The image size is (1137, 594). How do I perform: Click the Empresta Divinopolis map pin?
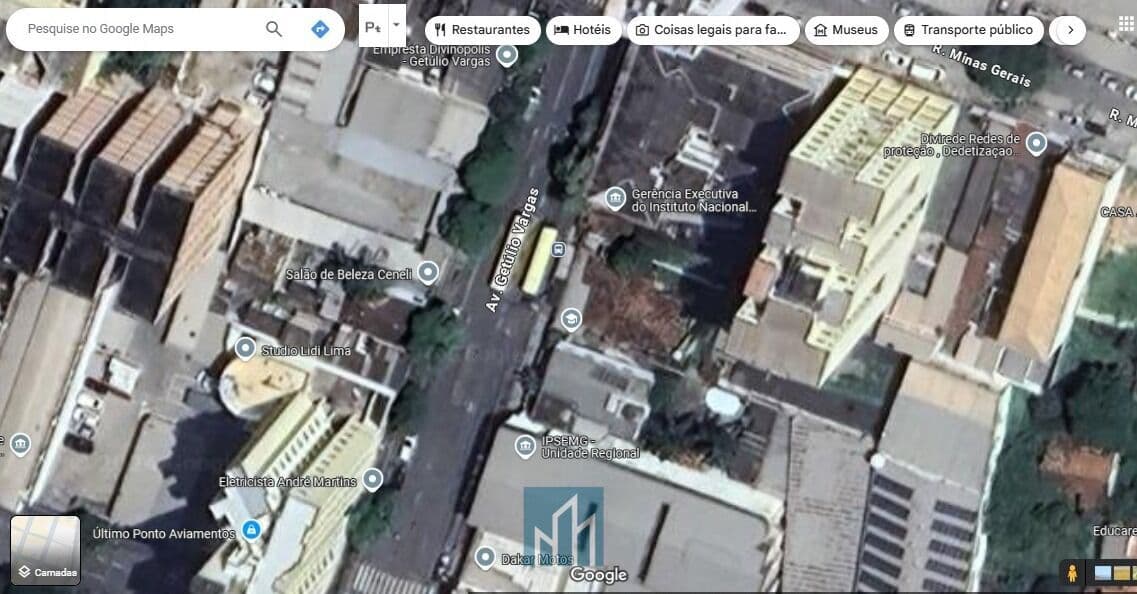pos(507,55)
